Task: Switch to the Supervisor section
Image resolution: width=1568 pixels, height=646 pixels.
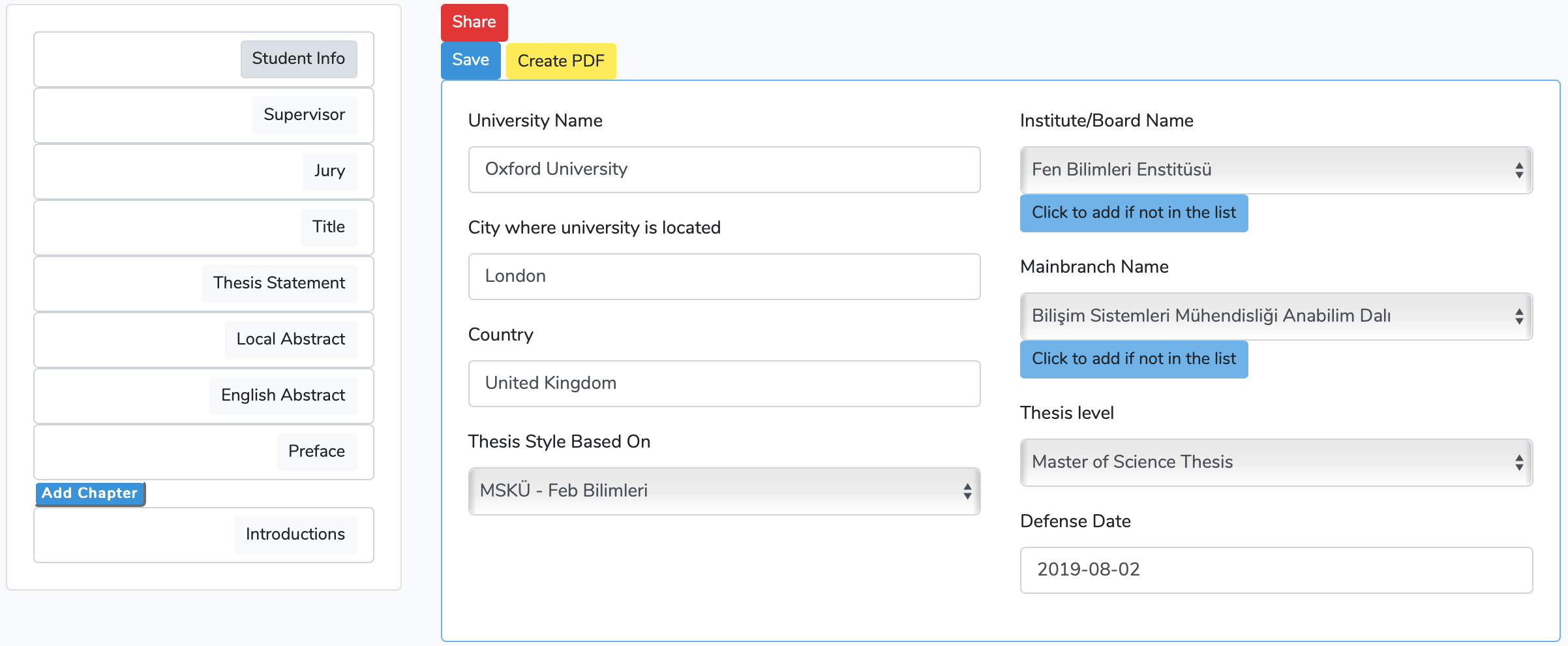Action: pyautogui.click(x=304, y=115)
